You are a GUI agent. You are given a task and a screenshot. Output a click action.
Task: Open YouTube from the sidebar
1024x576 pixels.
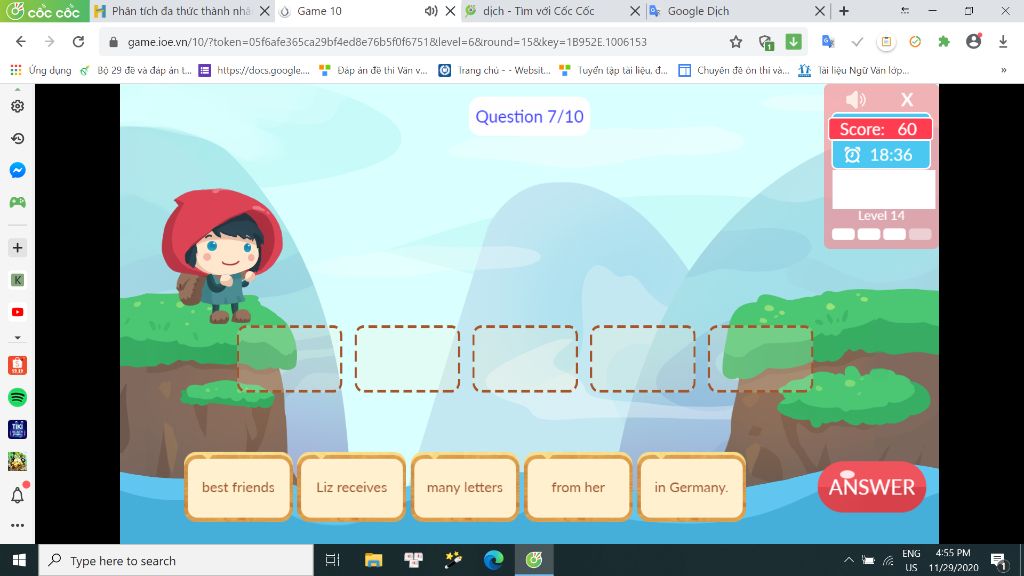(18, 312)
